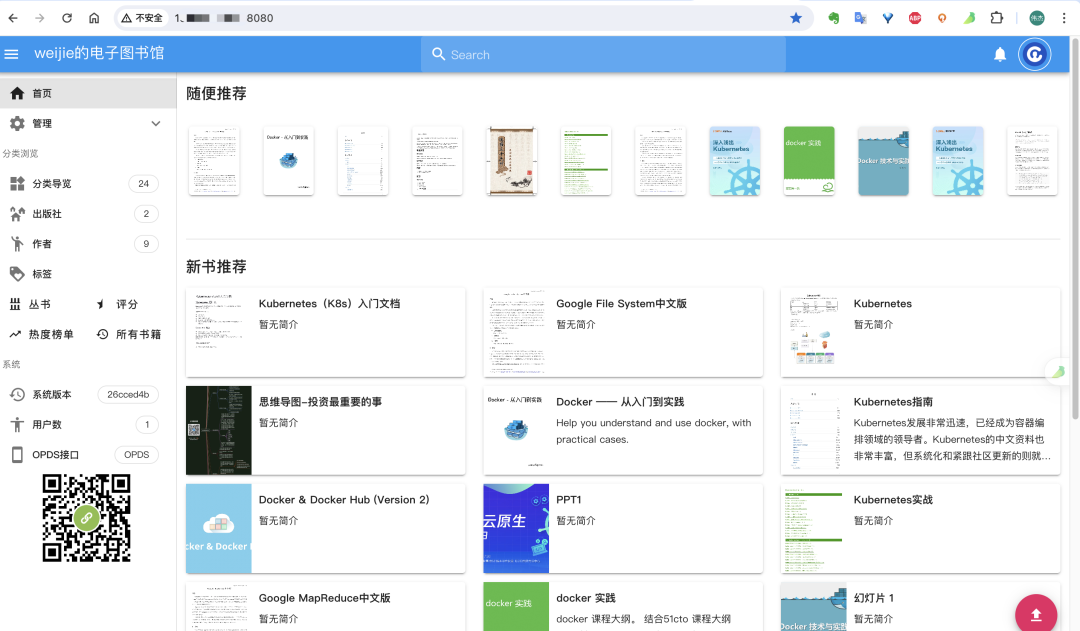The height and width of the screenshot is (631, 1080).
Task: Click the user avatar in the top bar
Action: point(1035,54)
